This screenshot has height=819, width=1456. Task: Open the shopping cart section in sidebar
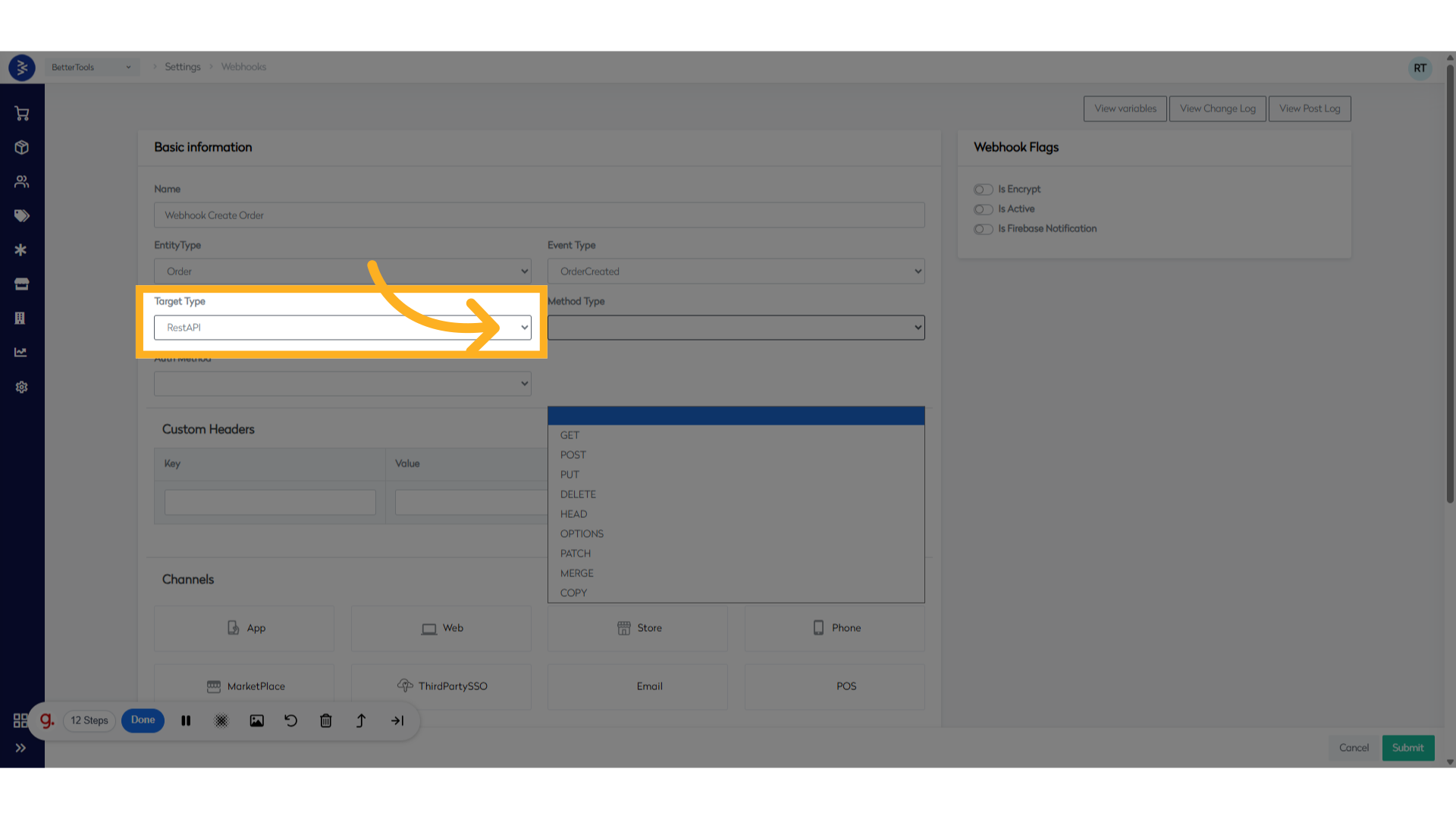click(x=20, y=113)
